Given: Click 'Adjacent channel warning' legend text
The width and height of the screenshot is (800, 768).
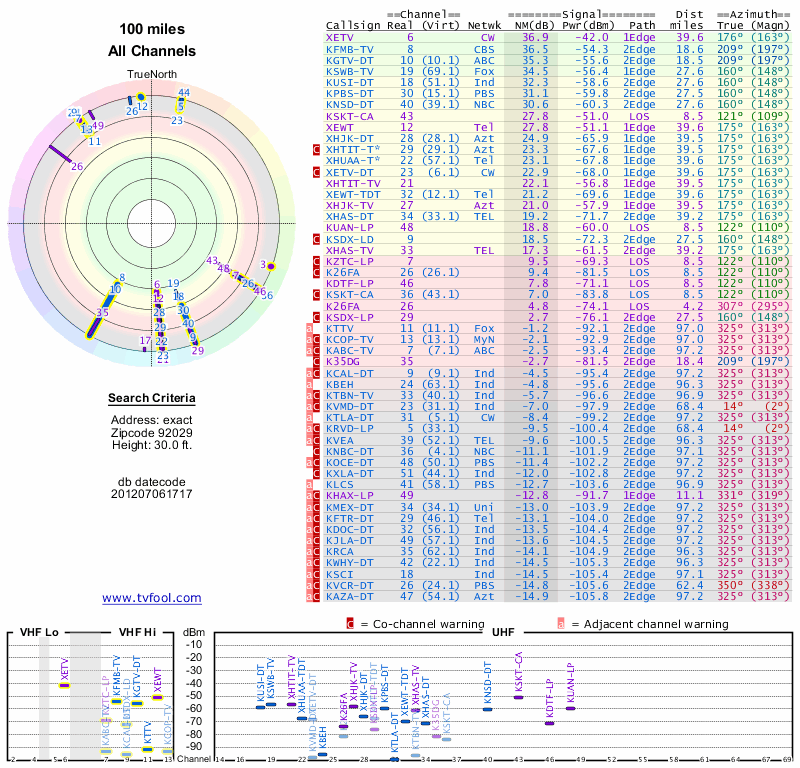Looking at the screenshot, I should pyautogui.click(x=656, y=624).
